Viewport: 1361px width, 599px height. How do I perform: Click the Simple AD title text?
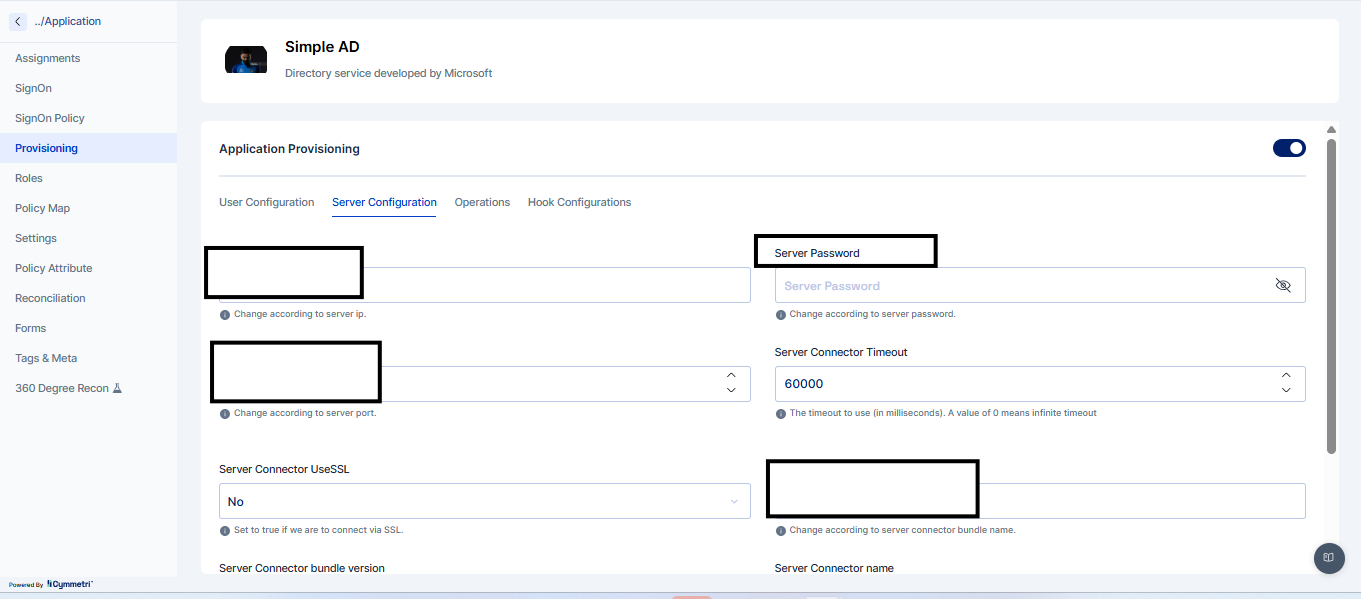(322, 47)
